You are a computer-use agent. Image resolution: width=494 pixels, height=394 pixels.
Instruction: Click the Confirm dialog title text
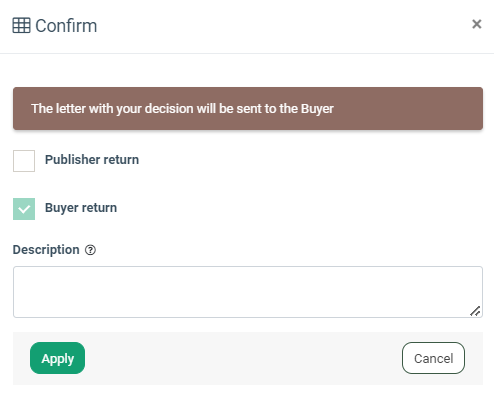66,26
